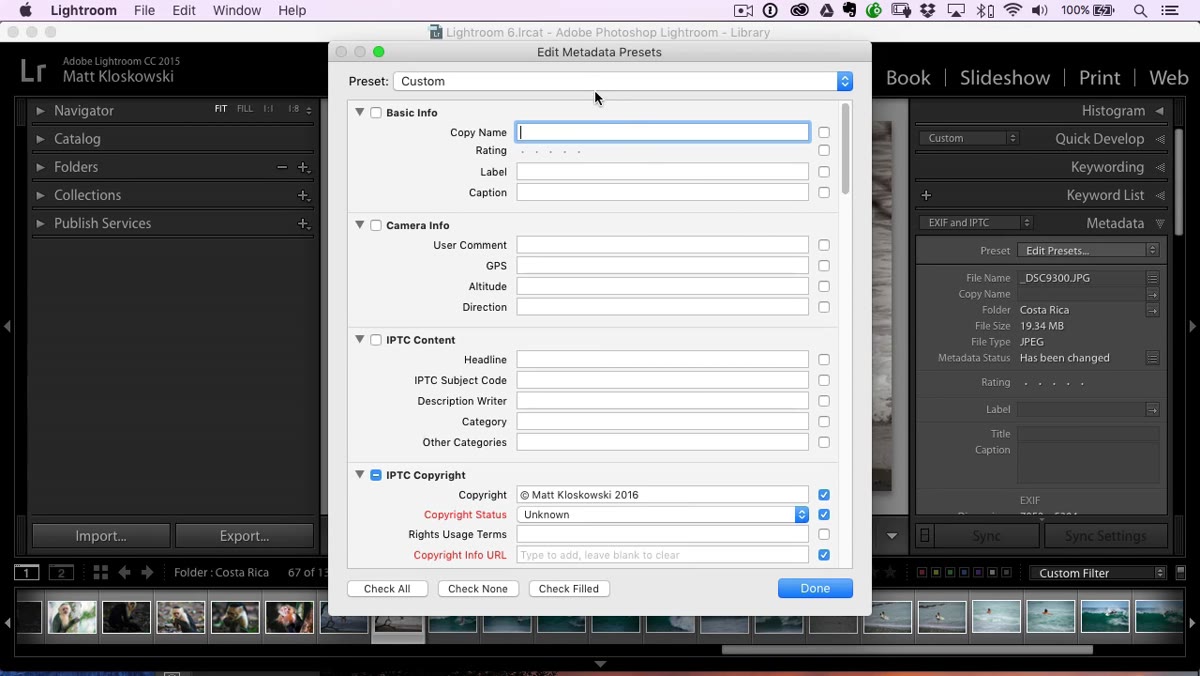Open the Help menu
The height and width of the screenshot is (676, 1200).
point(292,10)
